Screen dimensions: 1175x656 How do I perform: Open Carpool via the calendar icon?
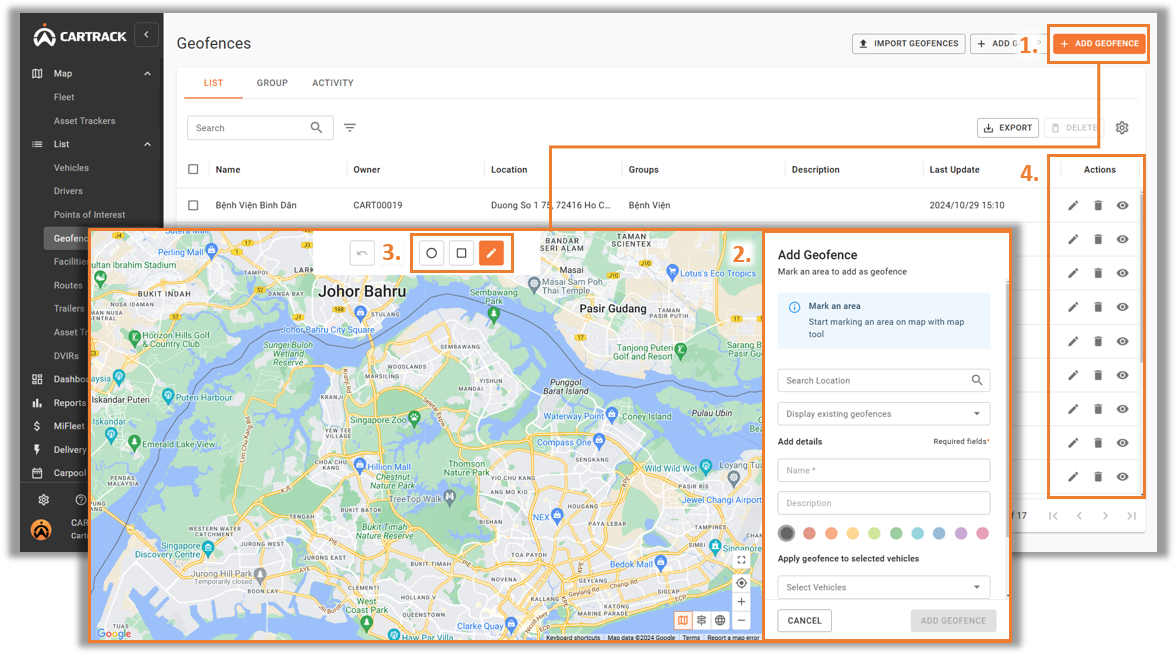pos(37,473)
